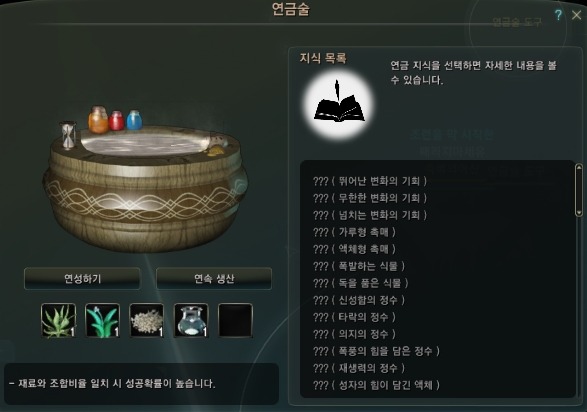This screenshot has height=412, width=587.
Task: Click the open book knowledge icon
Action: coord(339,105)
